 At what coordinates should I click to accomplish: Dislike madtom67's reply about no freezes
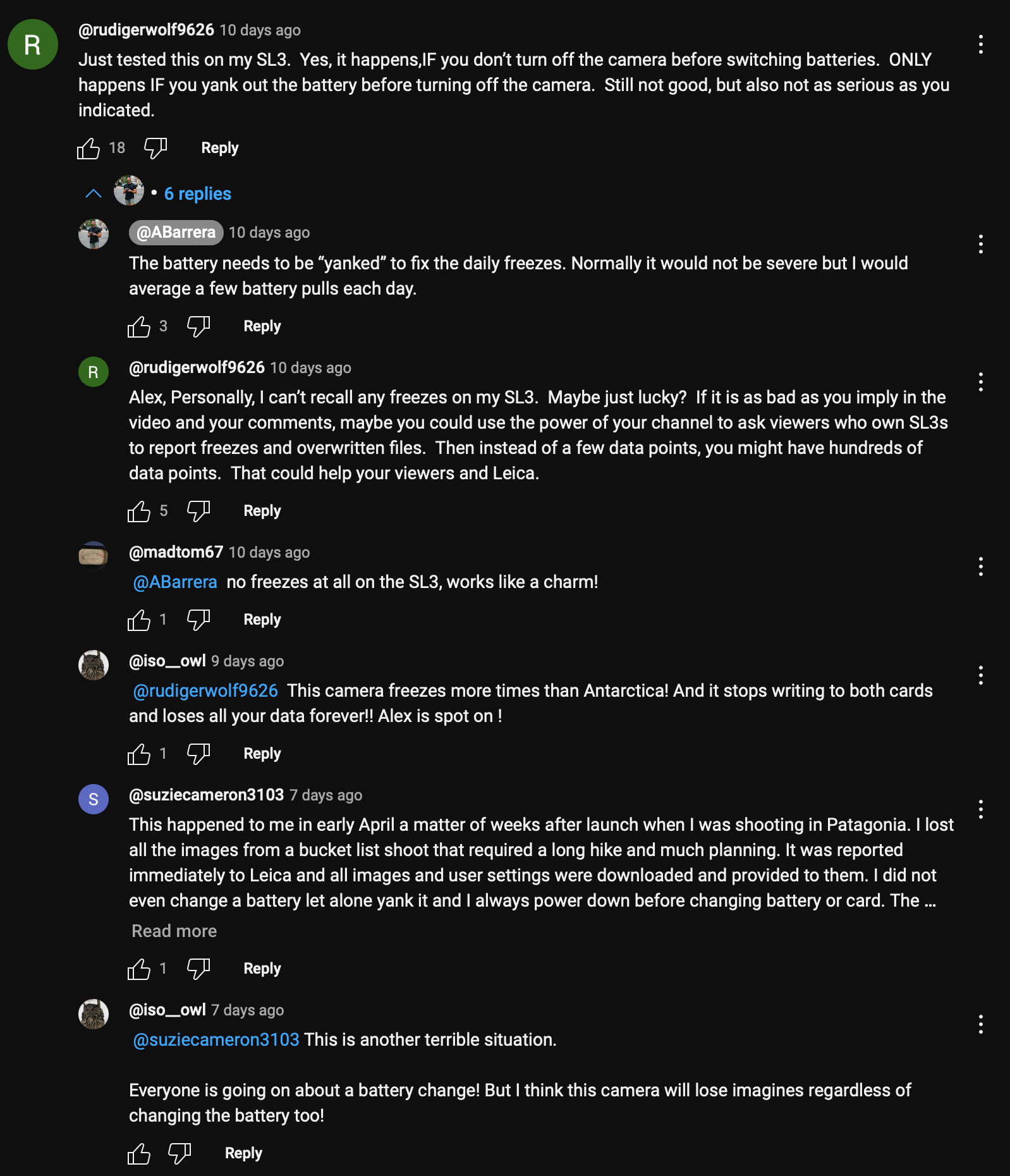pyautogui.click(x=198, y=620)
